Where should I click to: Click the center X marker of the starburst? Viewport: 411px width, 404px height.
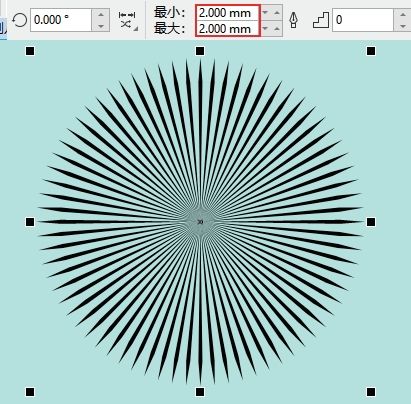point(200,222)
